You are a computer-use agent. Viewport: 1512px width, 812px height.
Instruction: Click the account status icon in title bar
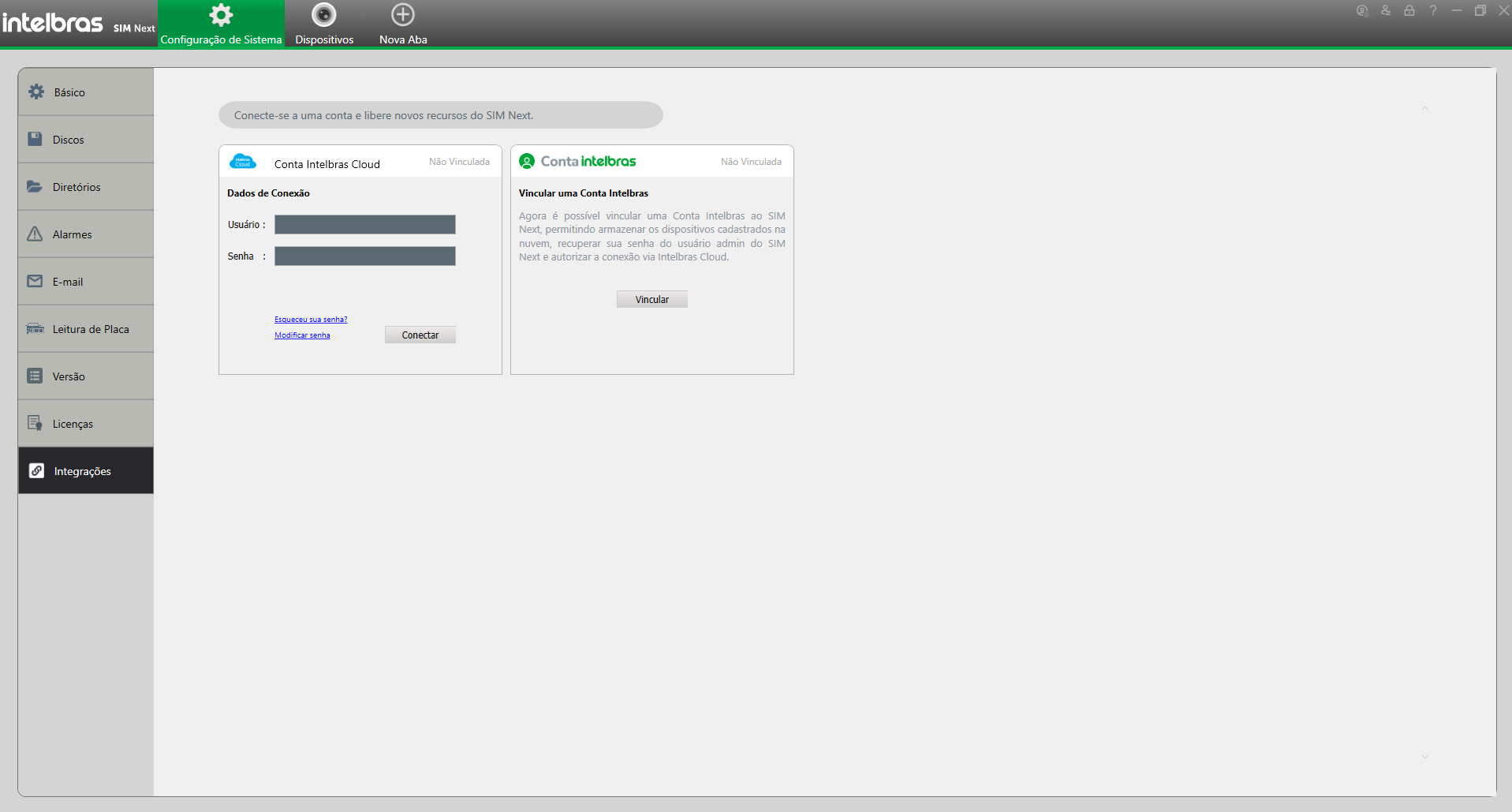[x=1362, y=10]
